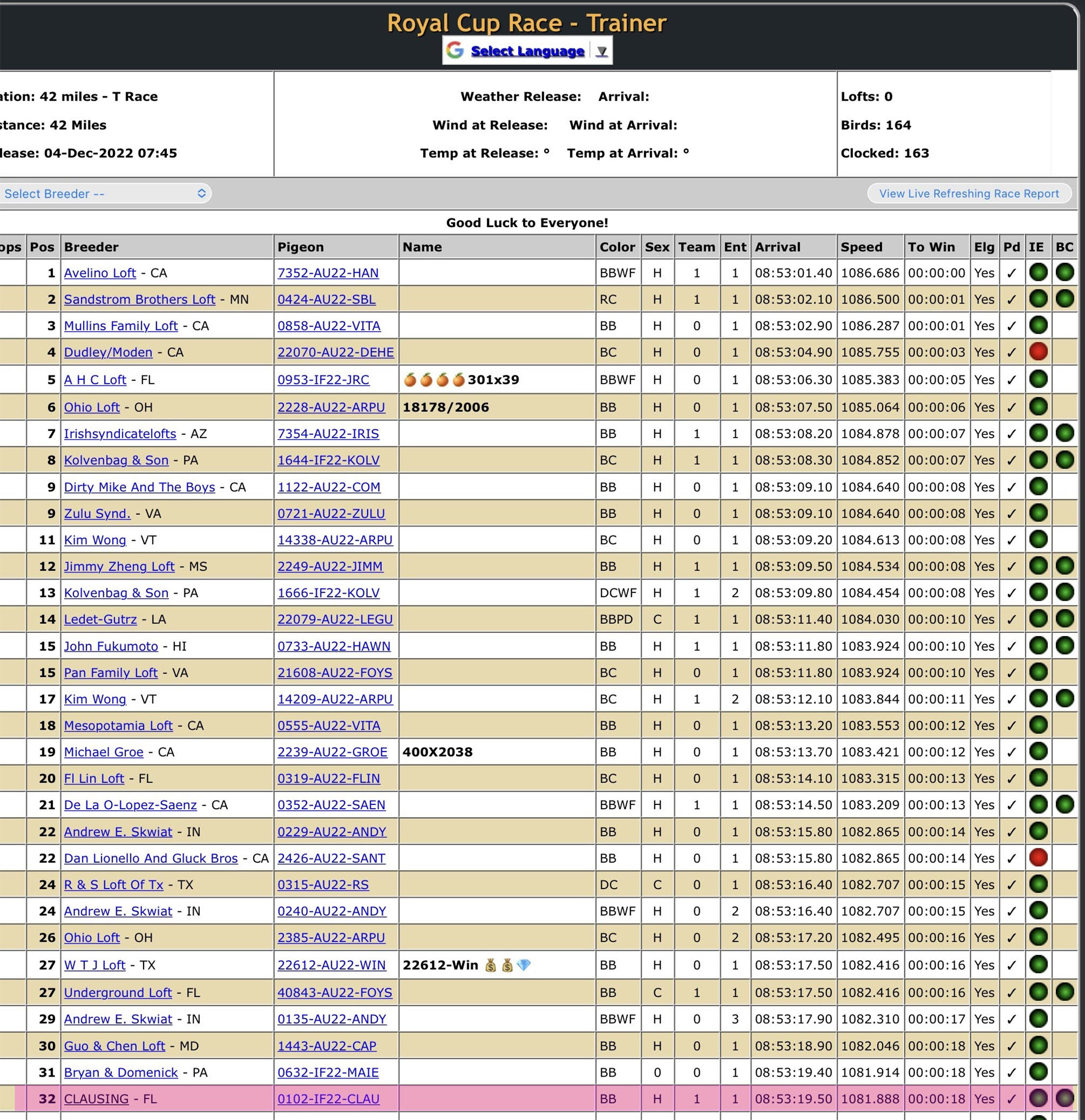Open pigeon 22070-AU22-DEHE link

point(335,352)
